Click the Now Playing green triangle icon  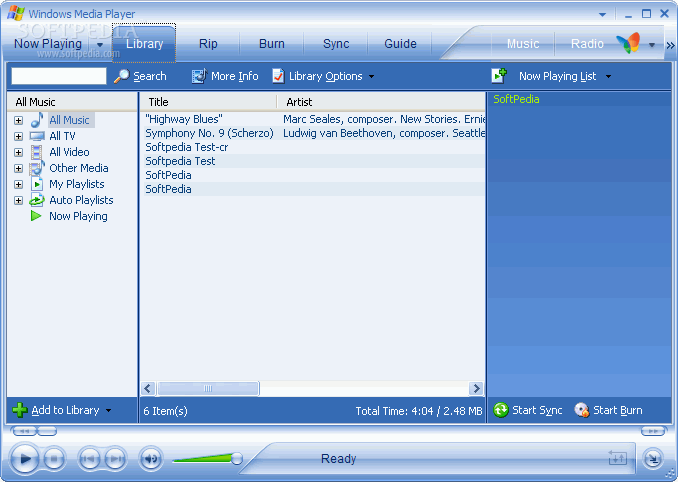coord(36,216)
